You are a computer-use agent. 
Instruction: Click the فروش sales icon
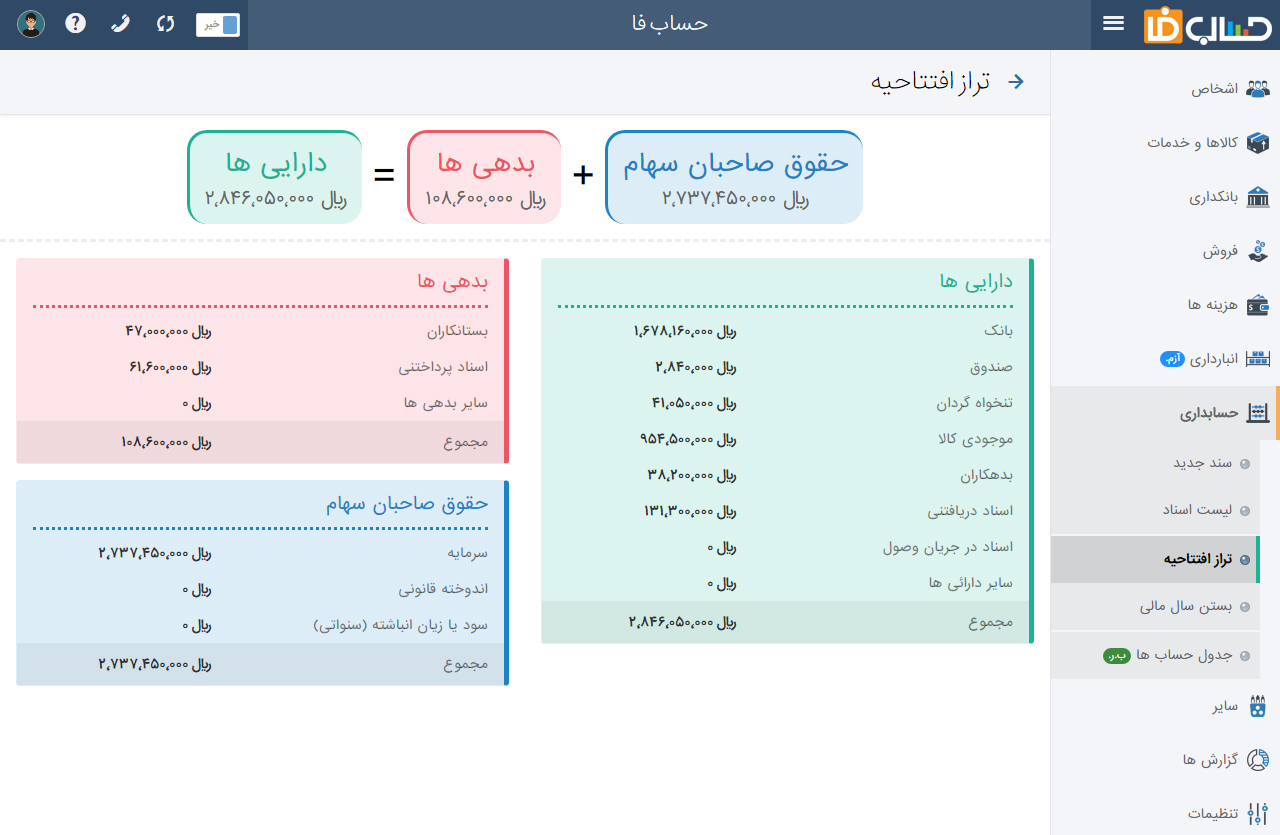[1258, 250]
